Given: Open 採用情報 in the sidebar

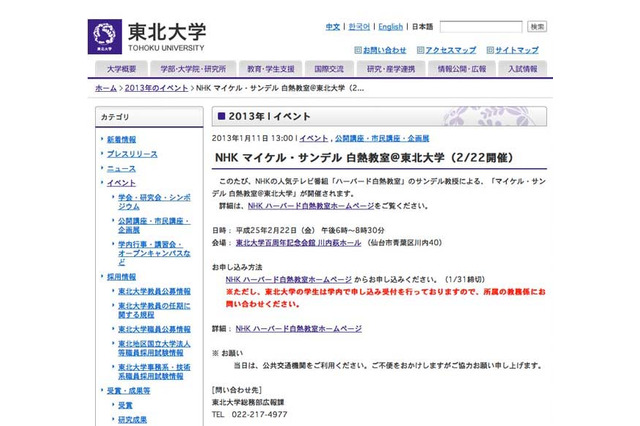Looking at the screenshot, I should pos(121,277).
